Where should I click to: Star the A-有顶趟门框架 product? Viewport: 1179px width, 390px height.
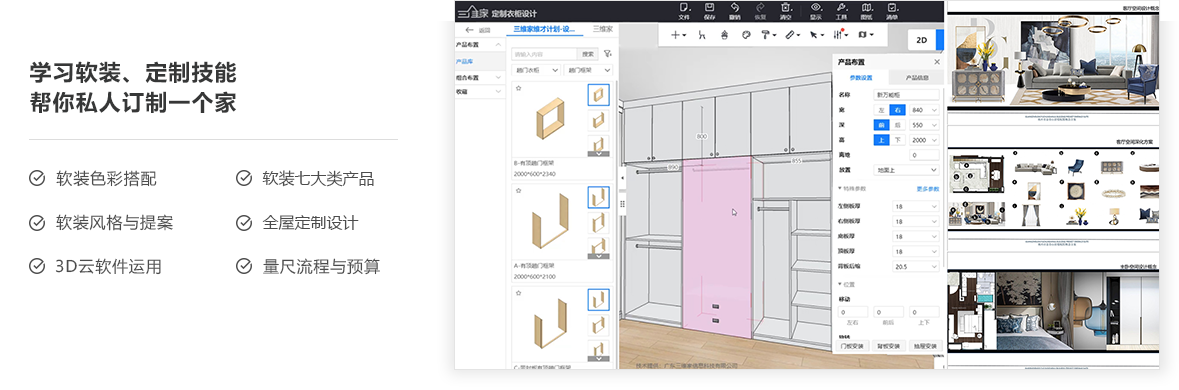pos(518,191)
